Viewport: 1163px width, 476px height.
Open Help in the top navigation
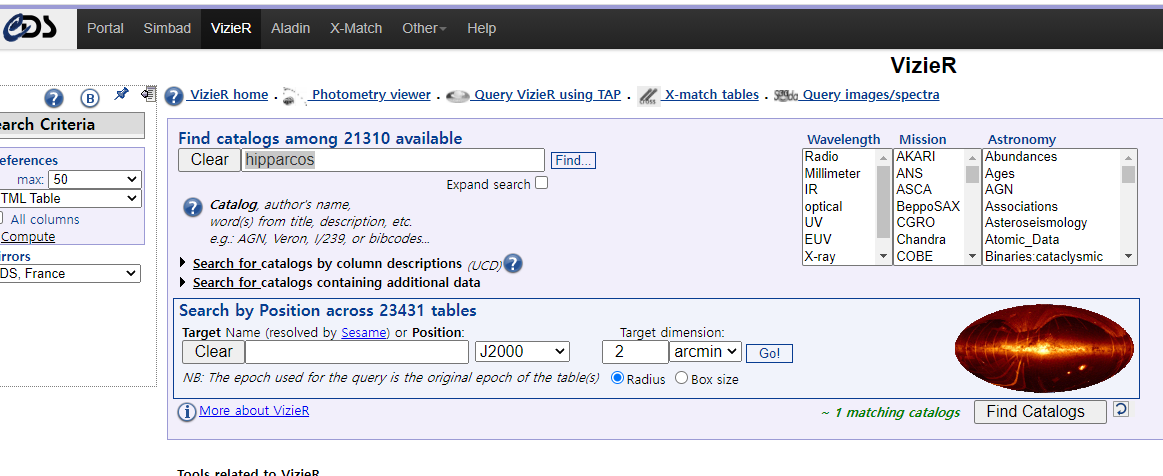coord(481,28)
